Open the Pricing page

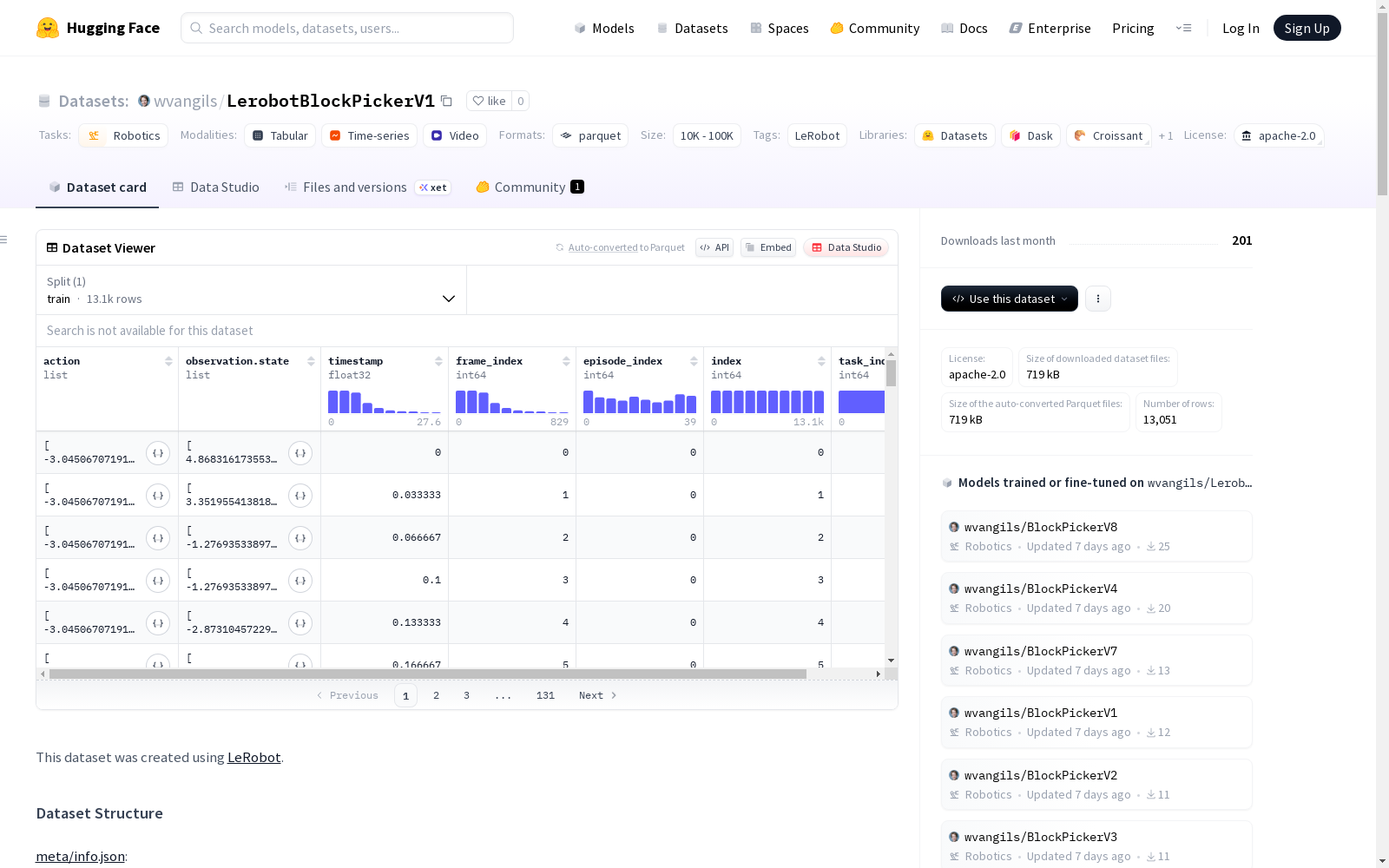pyautogui.click(x=1133, y=28)
